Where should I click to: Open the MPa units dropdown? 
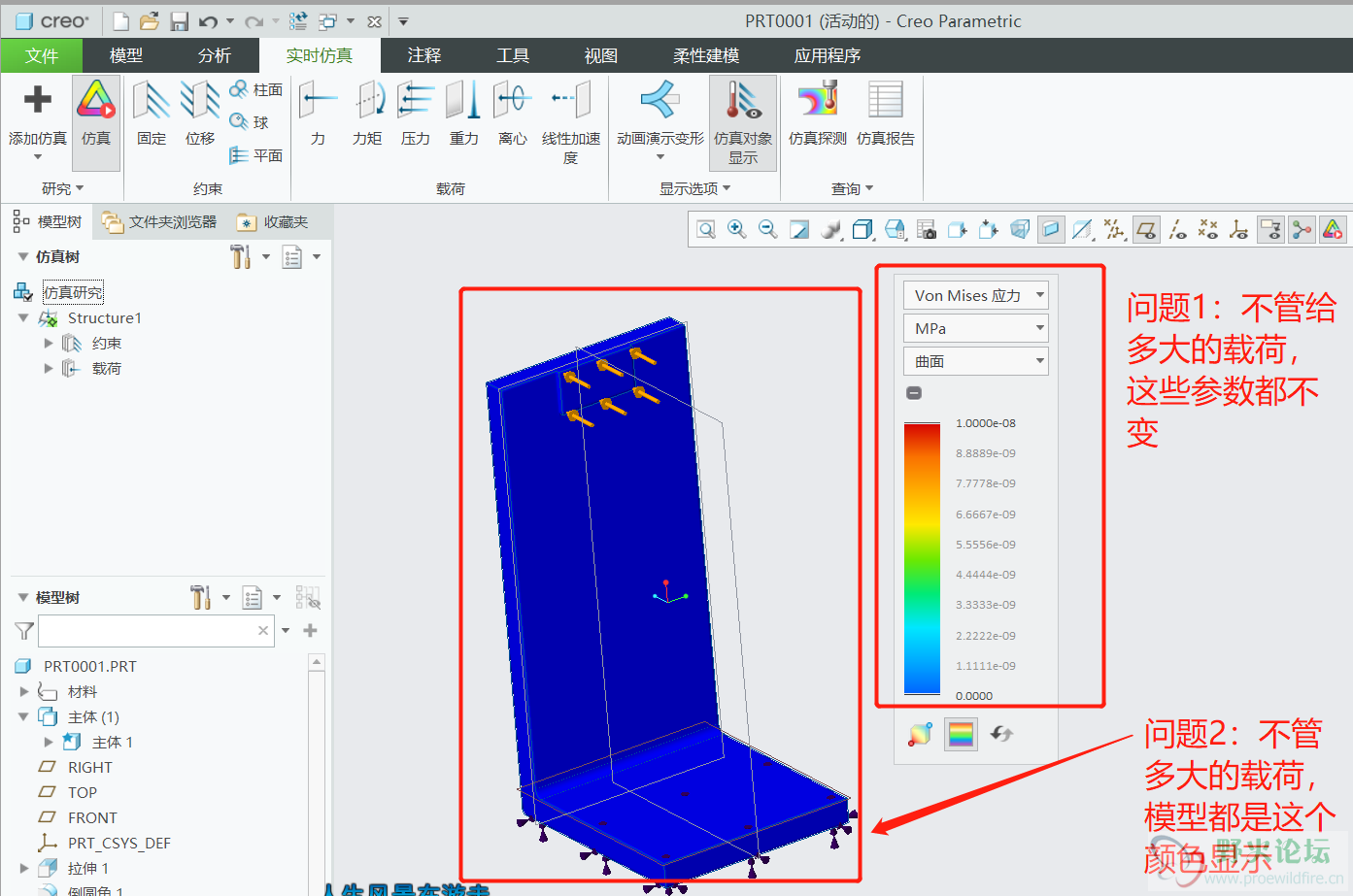(976, 328)
